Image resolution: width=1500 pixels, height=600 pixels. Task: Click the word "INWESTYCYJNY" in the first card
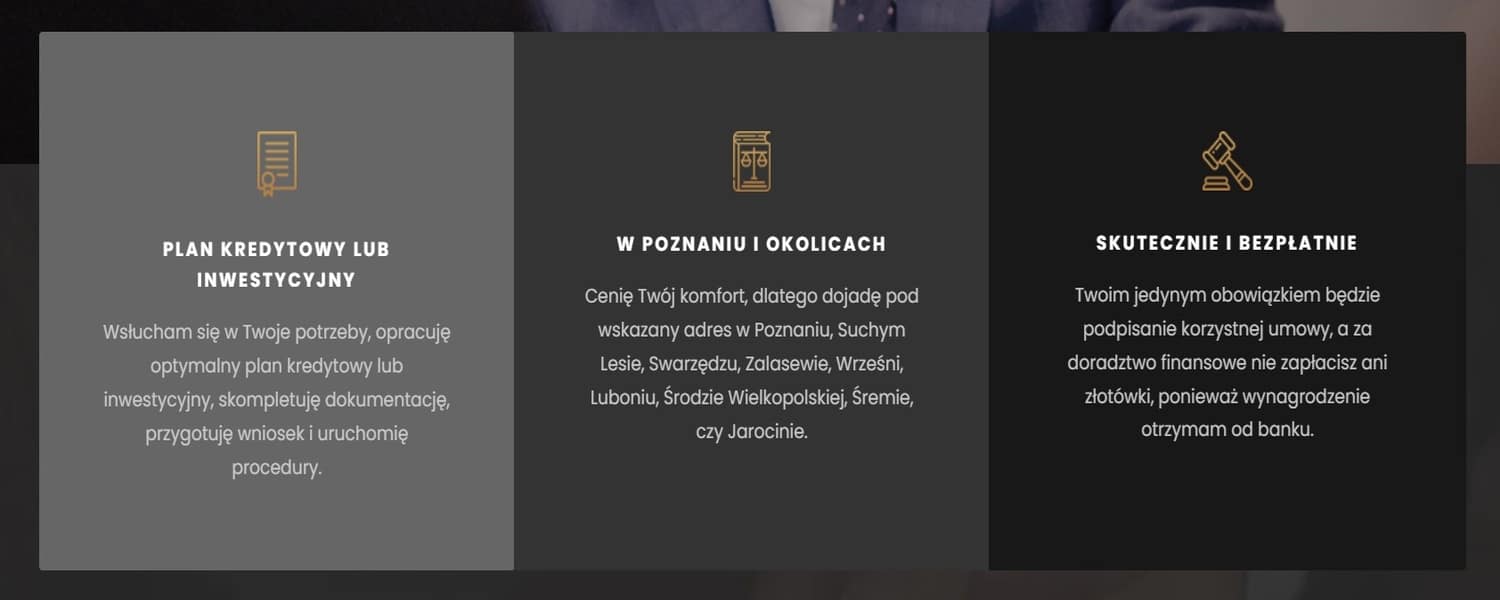pos(276,281)
